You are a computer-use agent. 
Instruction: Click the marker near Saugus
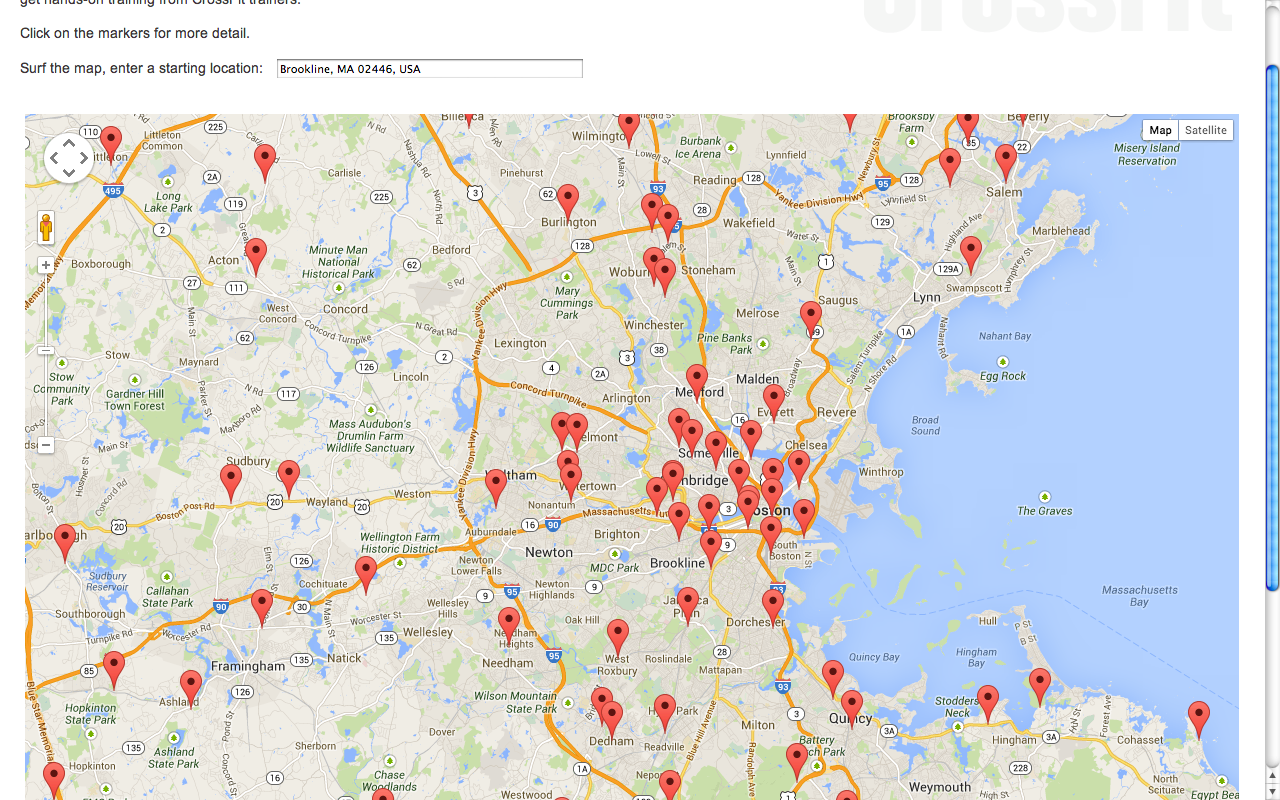811,321
